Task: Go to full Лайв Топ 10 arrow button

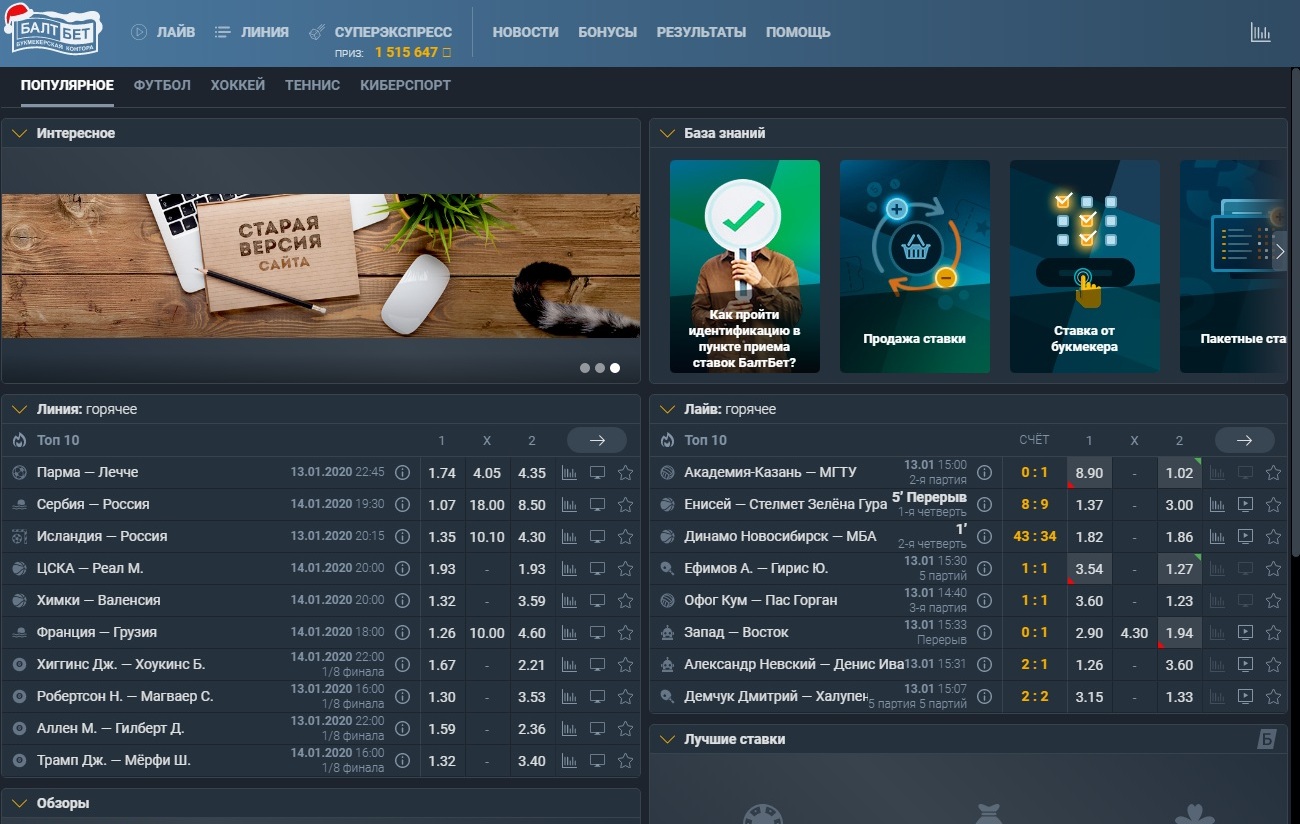Action: 1245,440
